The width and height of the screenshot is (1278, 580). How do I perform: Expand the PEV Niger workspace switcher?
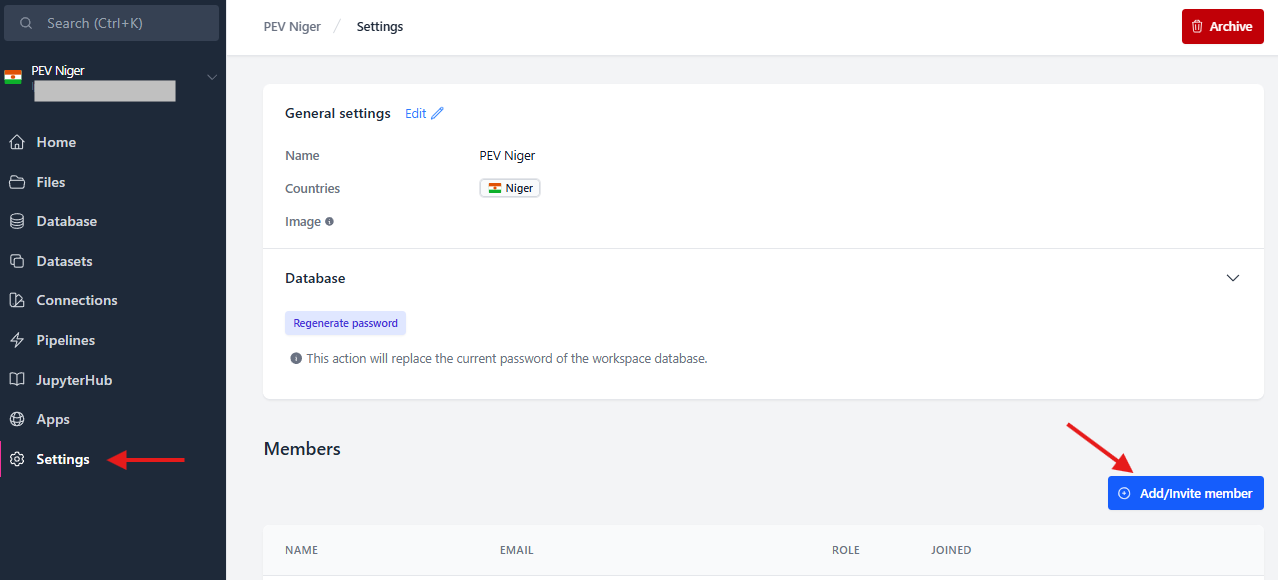click(x=211, y=77)
